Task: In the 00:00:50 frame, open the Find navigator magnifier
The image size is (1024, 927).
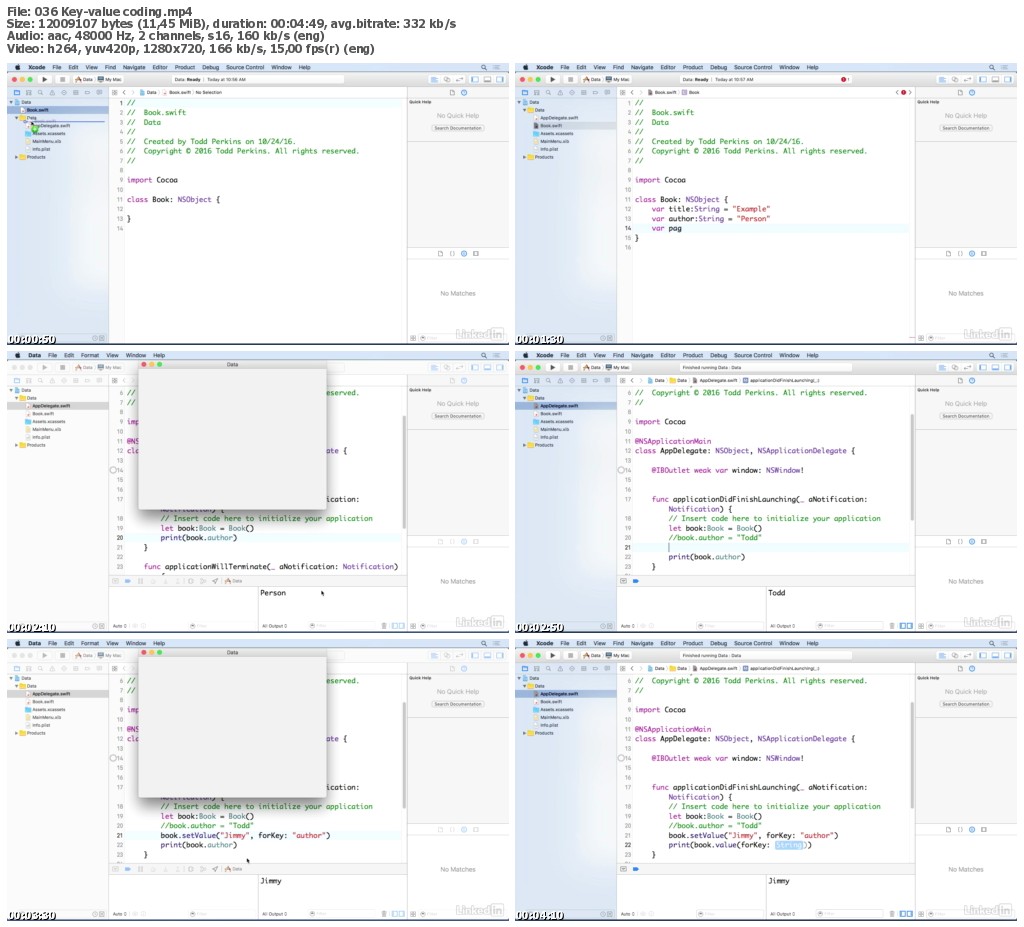Action: 40,93
